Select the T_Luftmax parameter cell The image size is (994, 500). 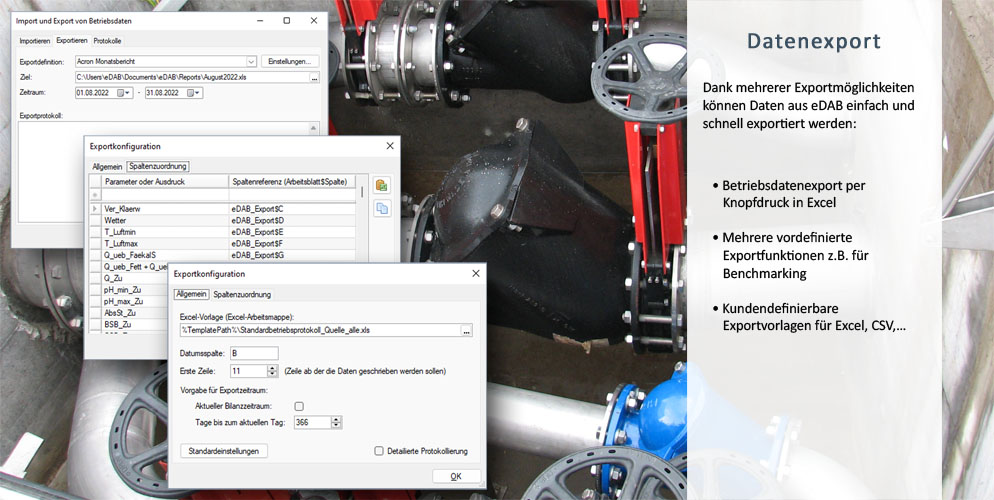point(165,243)
